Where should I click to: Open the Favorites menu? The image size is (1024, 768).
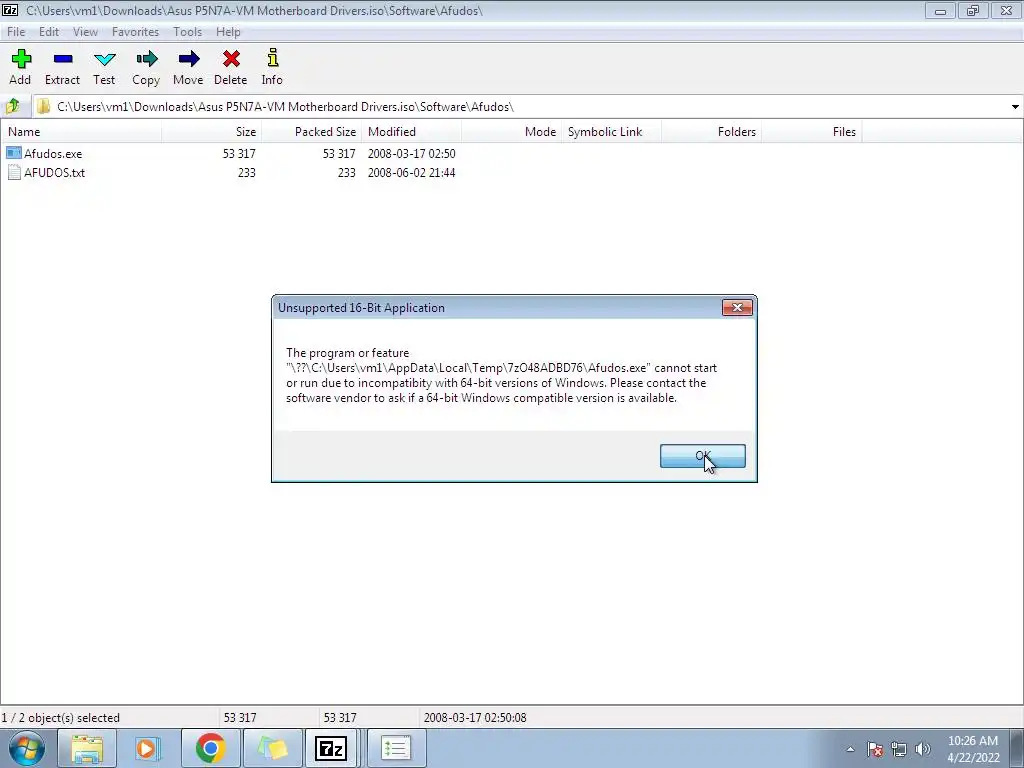[x=135, y=31]
